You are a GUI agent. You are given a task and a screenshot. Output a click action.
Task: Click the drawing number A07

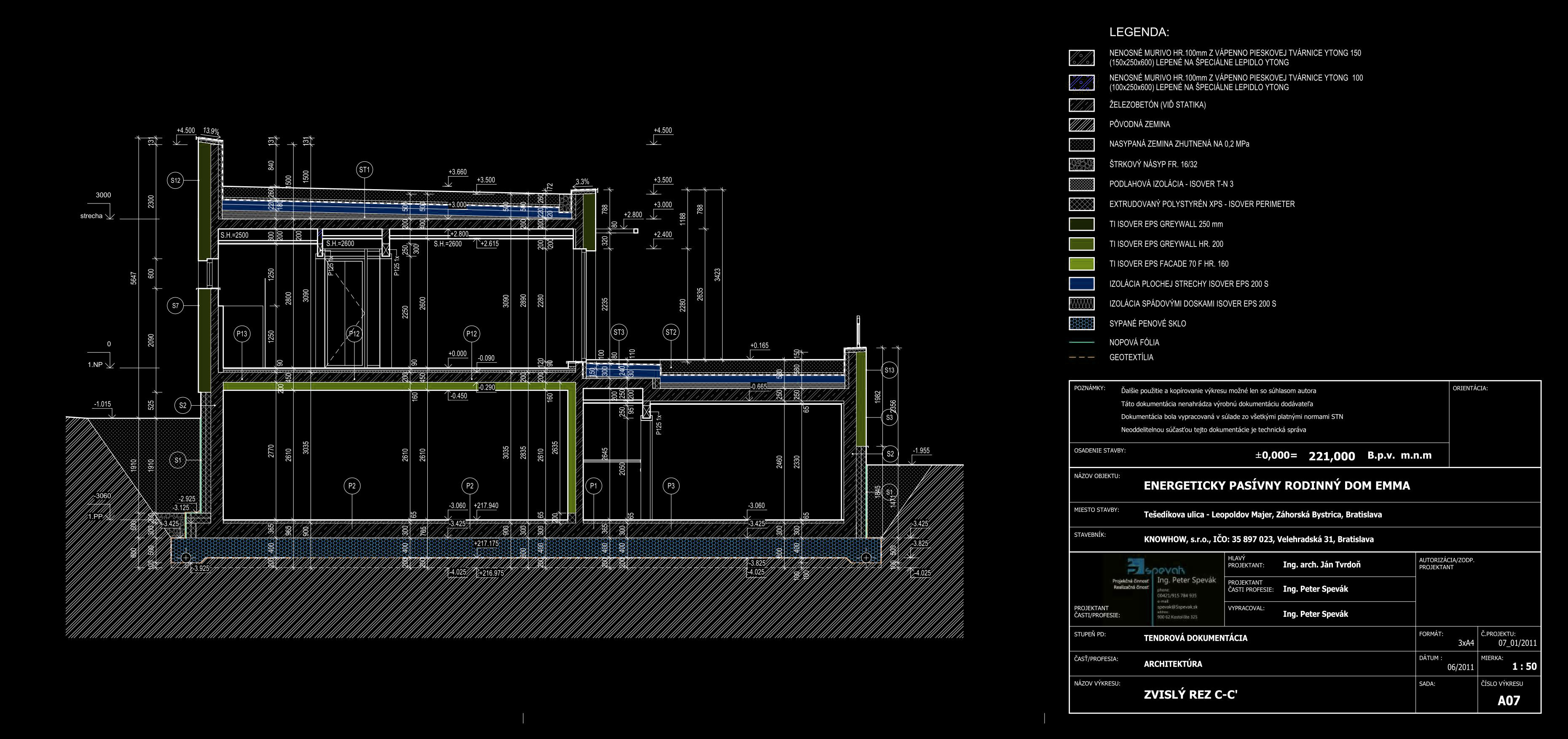(x=1508, y=701)
